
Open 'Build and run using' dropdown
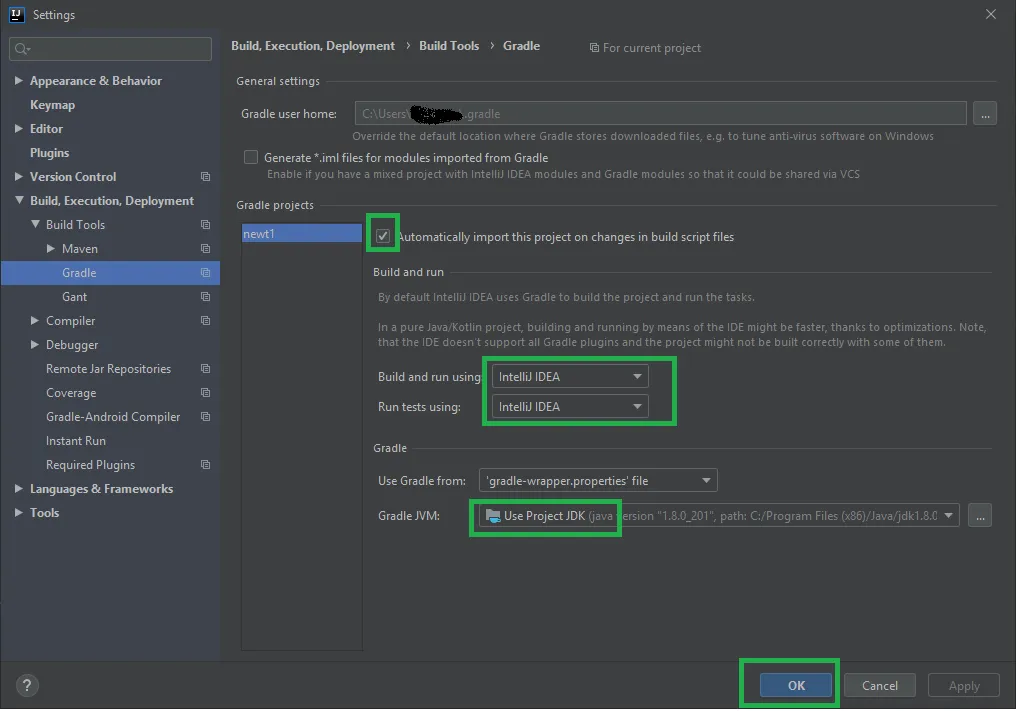[570, 377]
